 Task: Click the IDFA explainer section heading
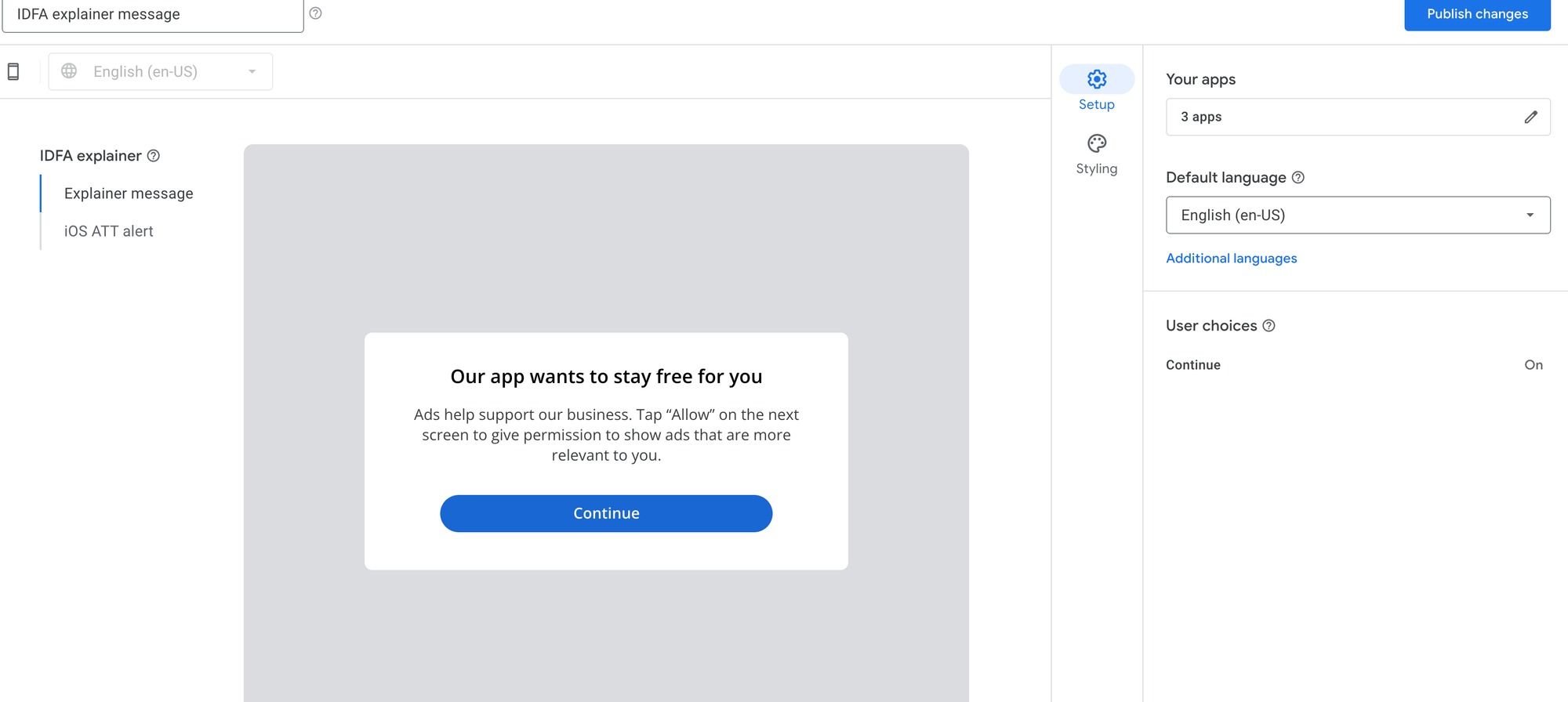(91, 156)
